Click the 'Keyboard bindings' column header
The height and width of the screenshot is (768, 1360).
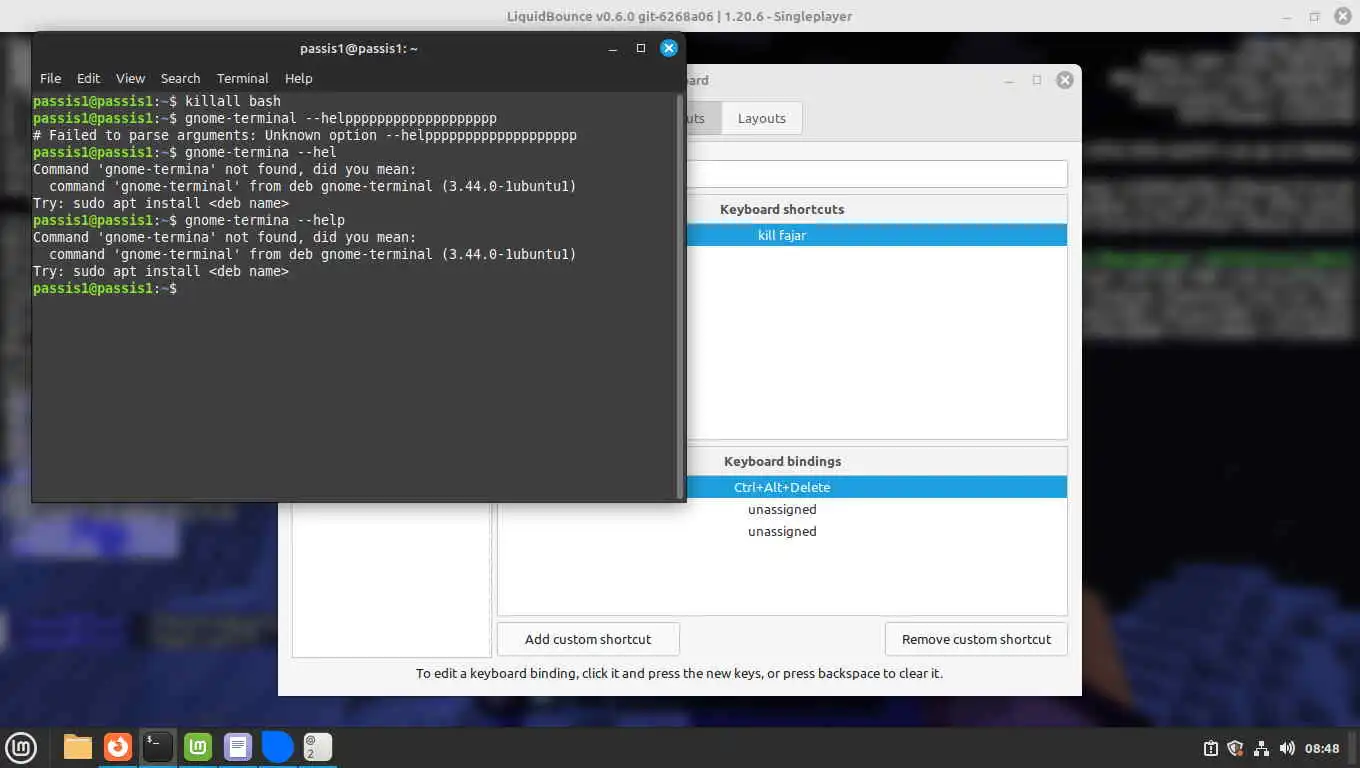click(x=782, y=461)
